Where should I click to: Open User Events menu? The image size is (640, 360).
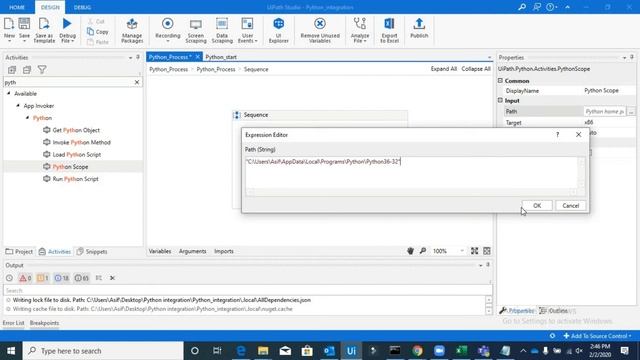(247, 30)
